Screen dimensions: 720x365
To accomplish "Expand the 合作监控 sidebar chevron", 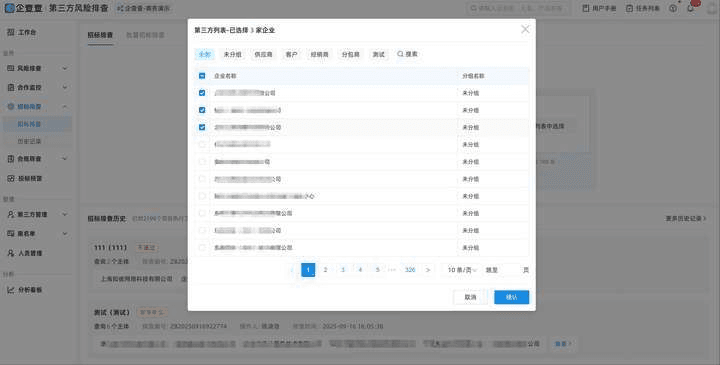I will pyautogui.click(x=65, y=87).
